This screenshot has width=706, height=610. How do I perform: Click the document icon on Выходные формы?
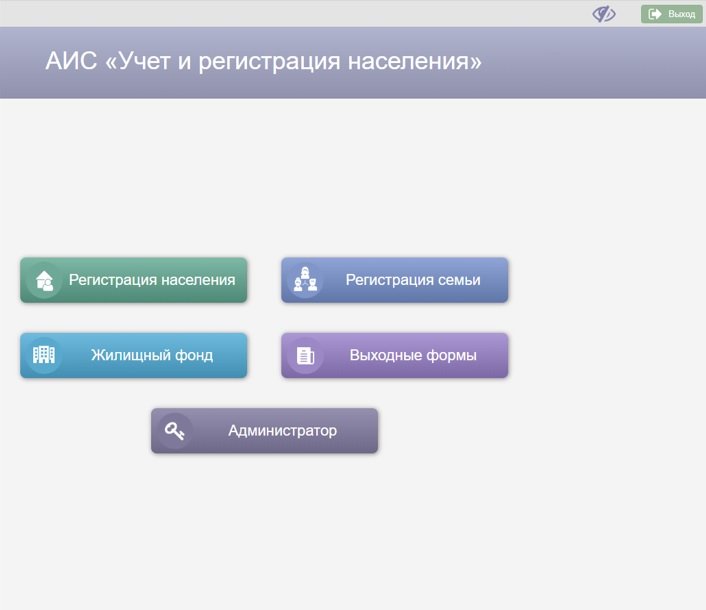pos(305,356)
